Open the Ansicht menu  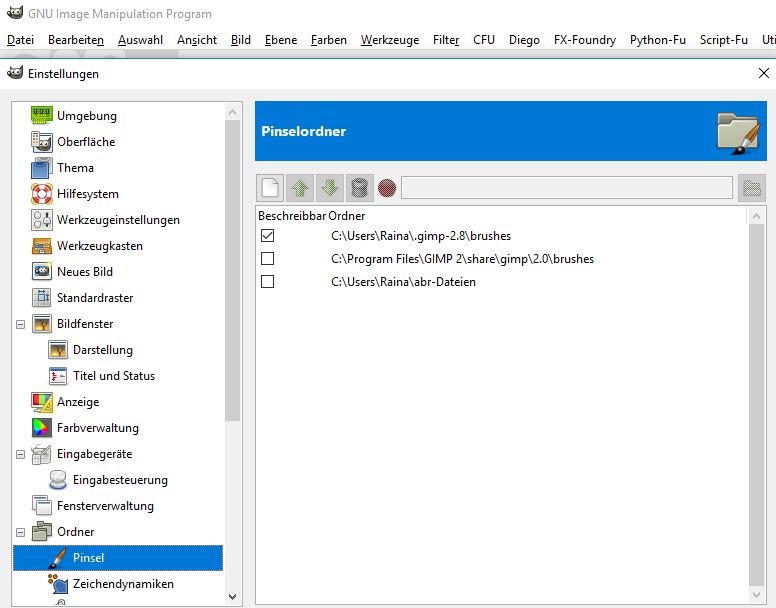[197, 40]
